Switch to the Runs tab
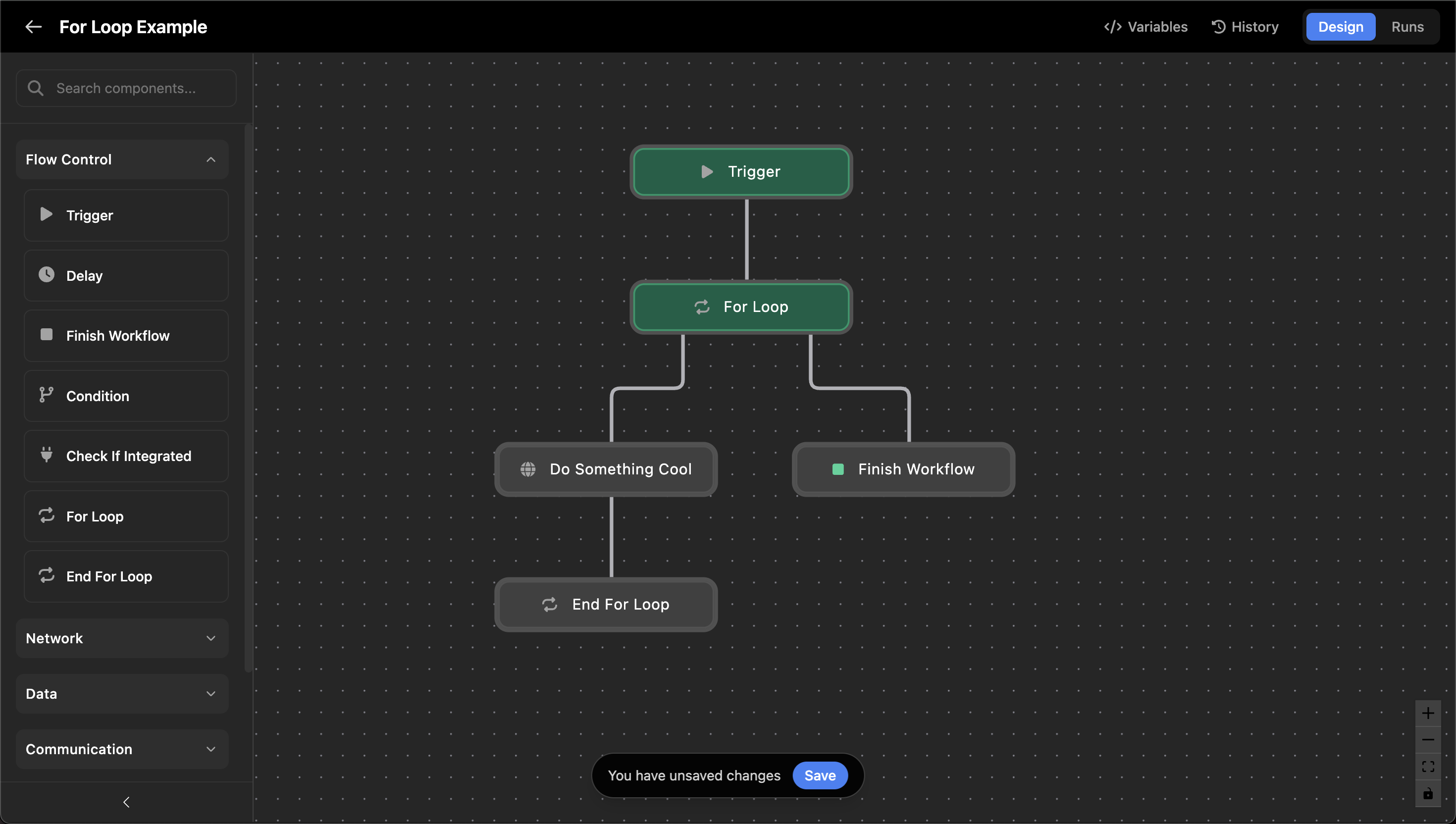Screen dimensions: 1456x824 coord(1407,27)
